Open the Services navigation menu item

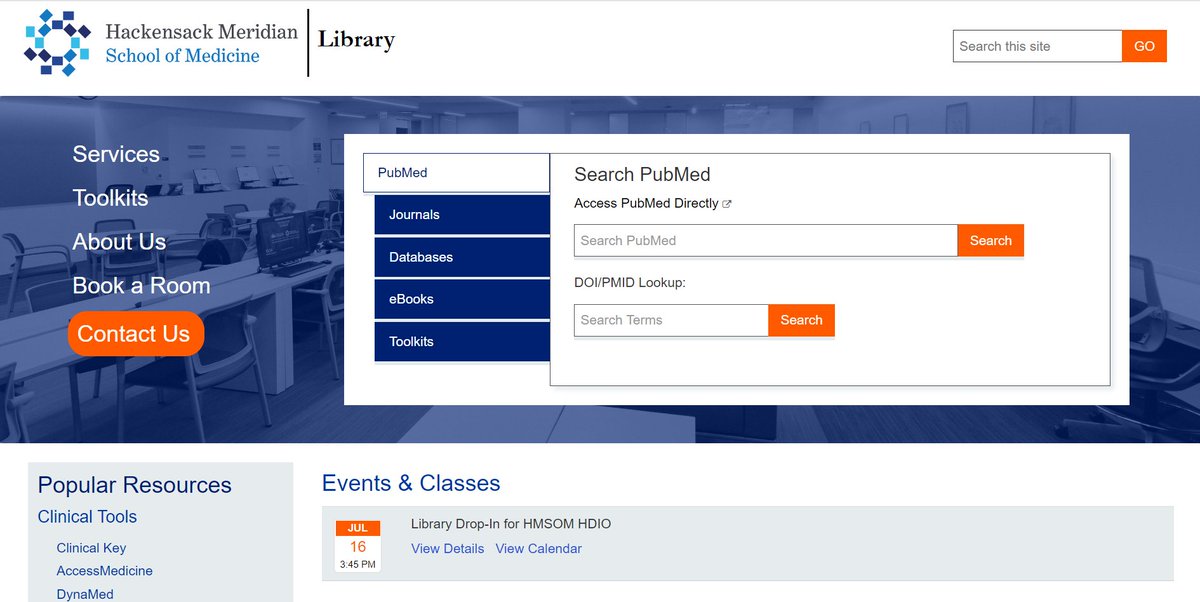(x=116, y=154)
